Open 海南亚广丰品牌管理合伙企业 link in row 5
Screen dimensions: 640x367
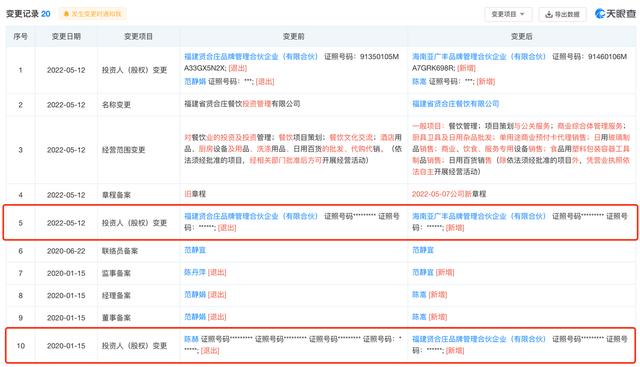point(479,216)
